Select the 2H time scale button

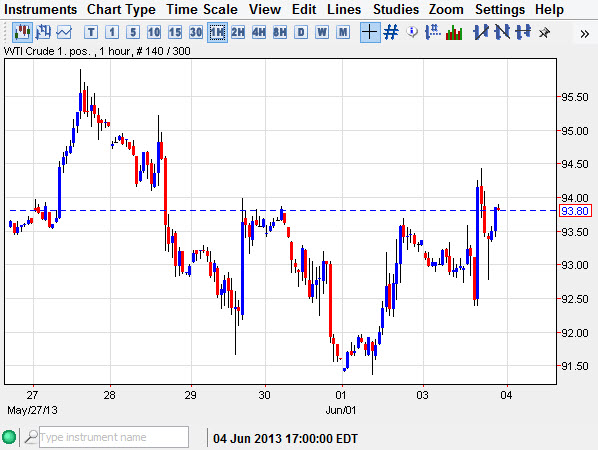[x=238, y=32]
